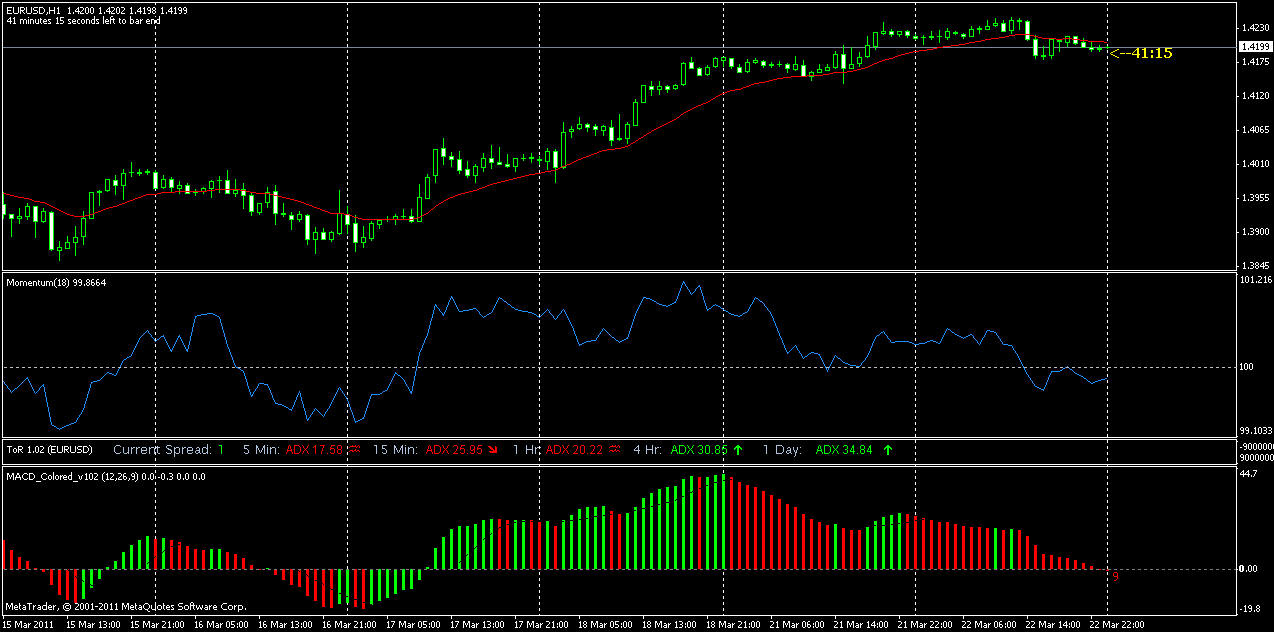This screenshot has width=1274, height=632.
Task: Click the 1.4010 price axis label
Action: [x=1254, y=164]
